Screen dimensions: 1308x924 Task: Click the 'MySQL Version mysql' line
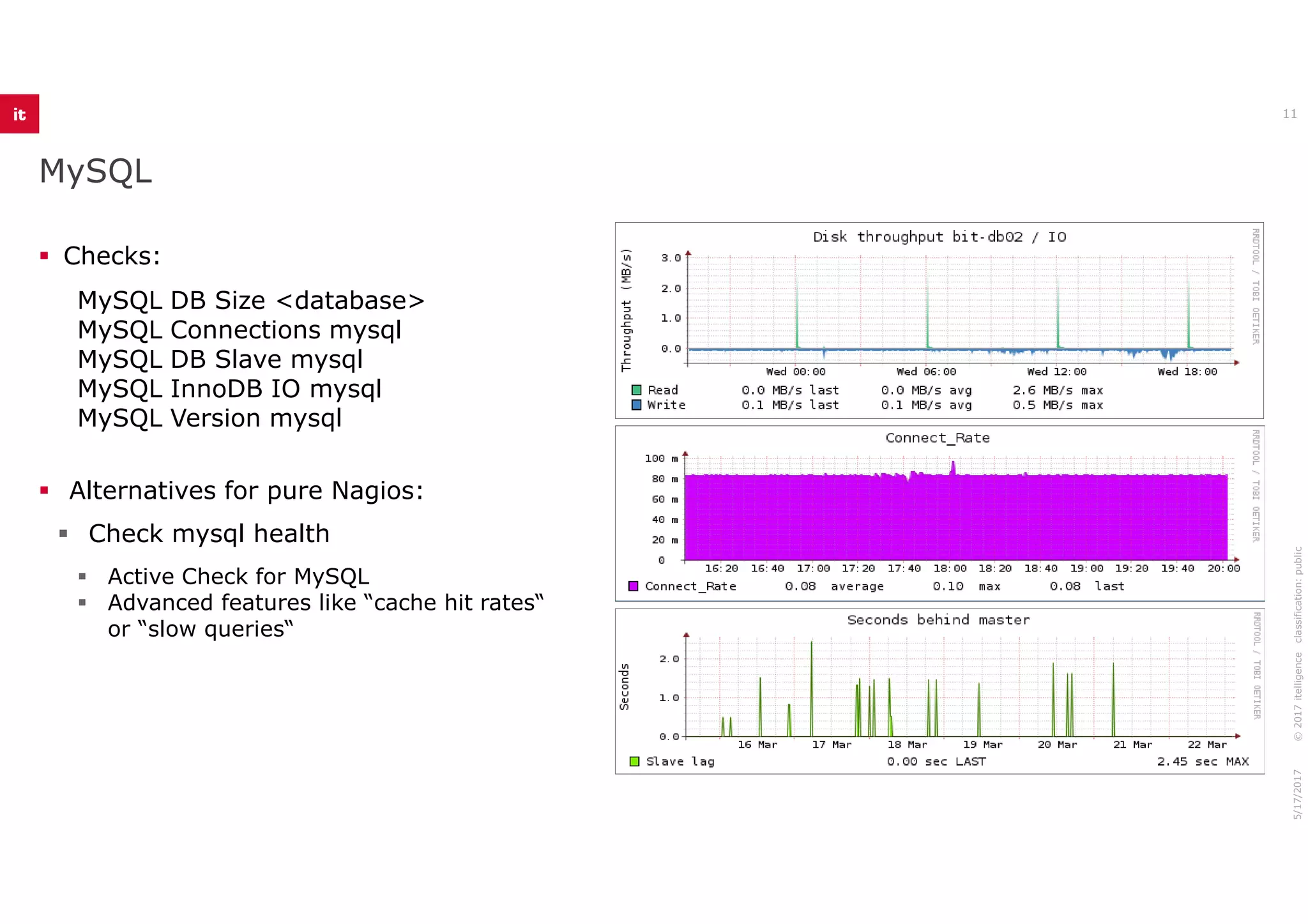[x=209, y=418]
